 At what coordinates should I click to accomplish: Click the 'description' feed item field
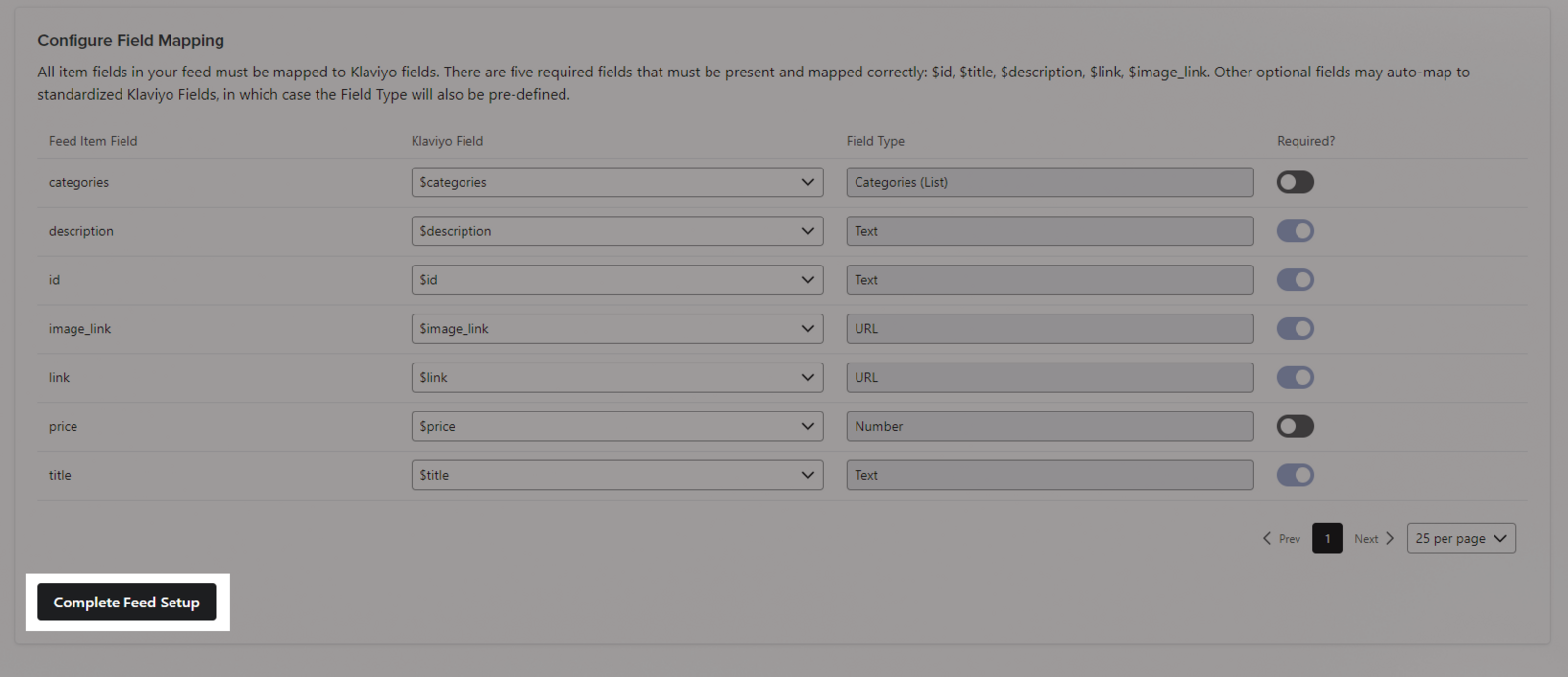coord(81,232)
